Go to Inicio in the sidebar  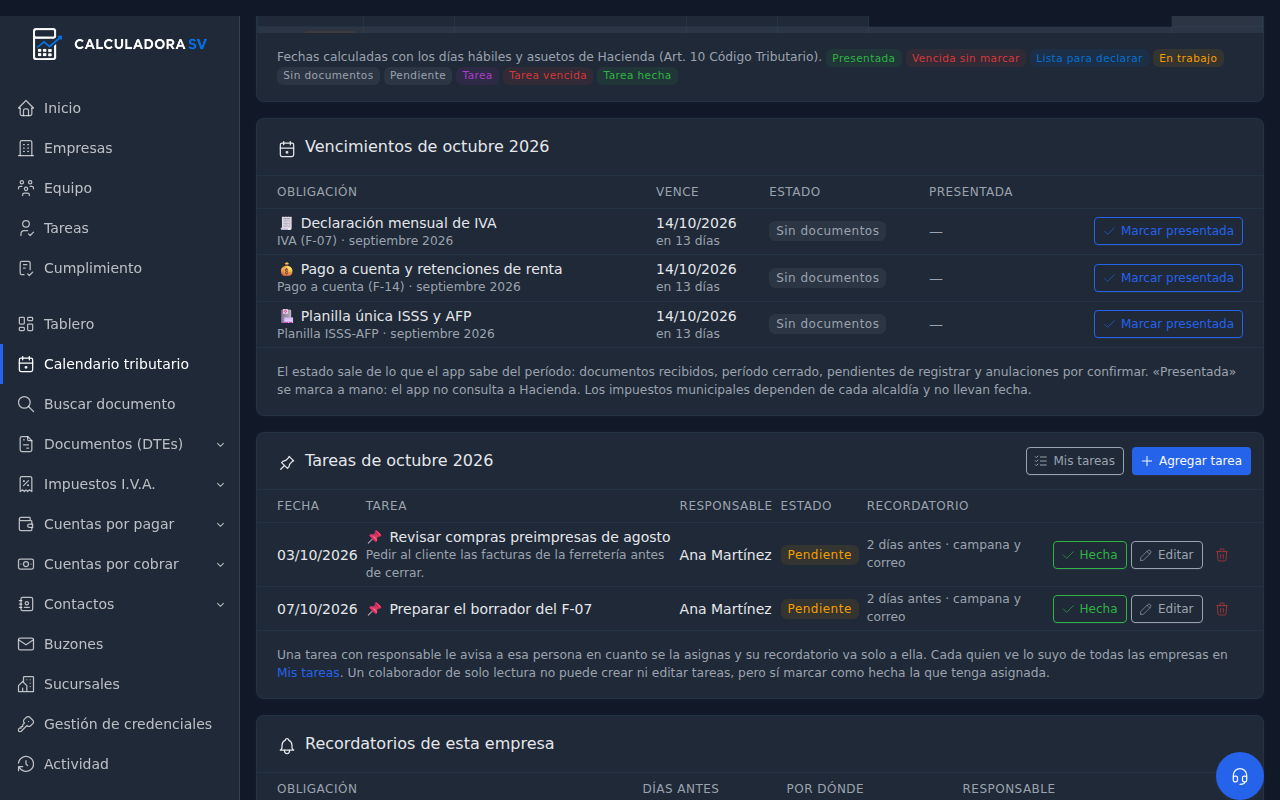coord(120,108)
